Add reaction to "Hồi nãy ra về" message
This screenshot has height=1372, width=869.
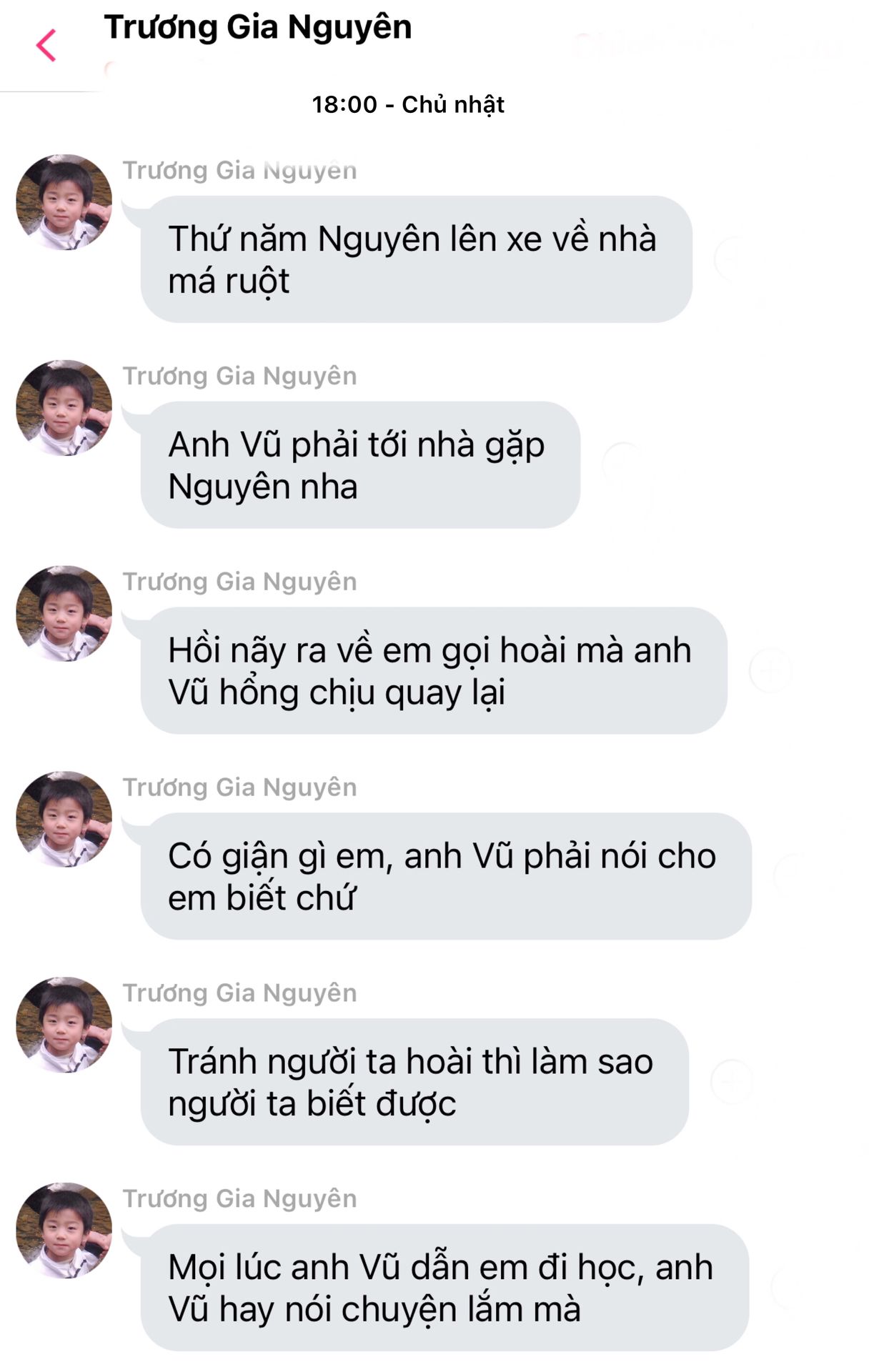coord(770,671)
